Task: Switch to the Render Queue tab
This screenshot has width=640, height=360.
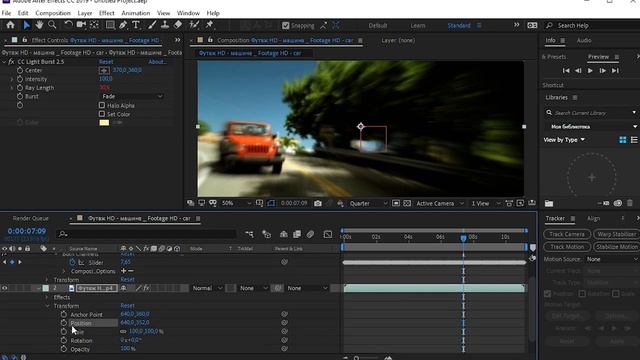Action: [x=31, y=218]
